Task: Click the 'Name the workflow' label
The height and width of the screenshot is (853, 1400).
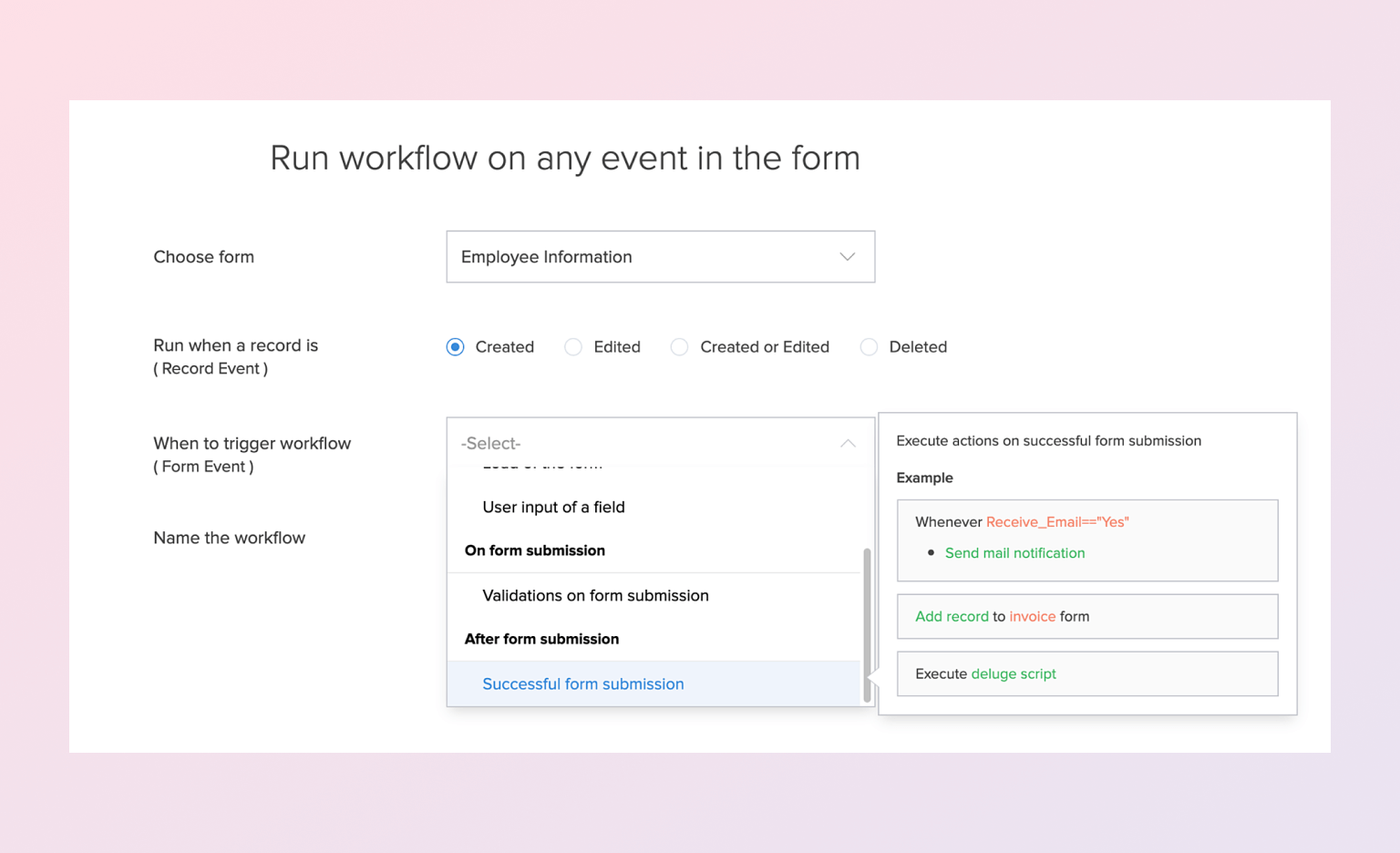Action: tap(230, 539)
